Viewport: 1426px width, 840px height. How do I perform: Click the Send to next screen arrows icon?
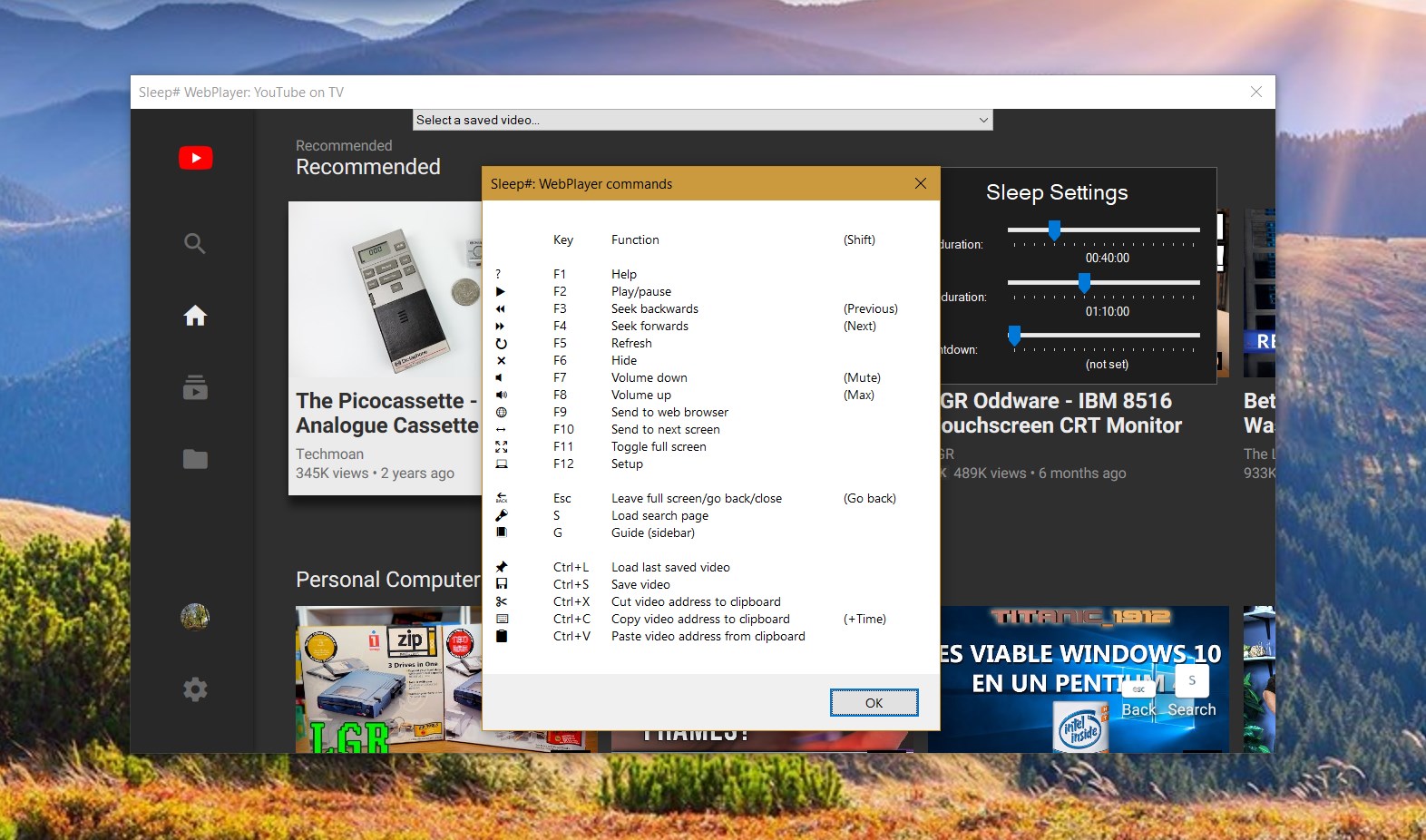501,429
